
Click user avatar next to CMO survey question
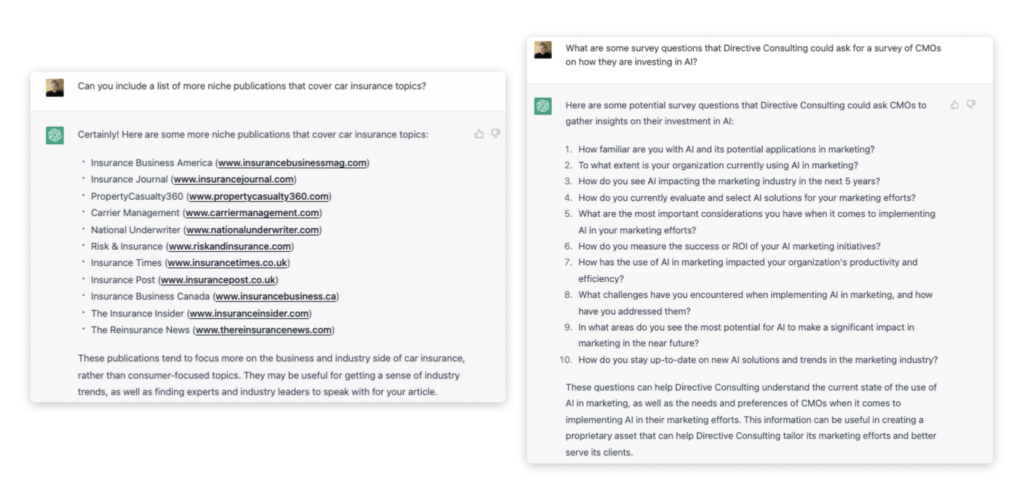tap(543, 50)
